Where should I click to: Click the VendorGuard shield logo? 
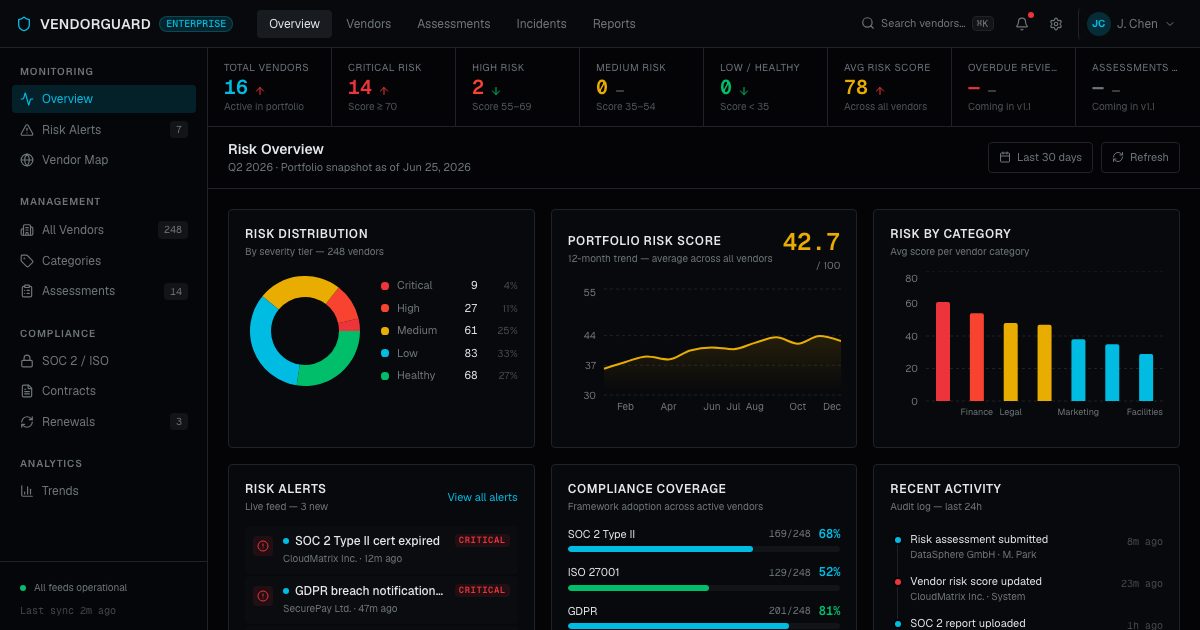[x=25, y=24]
